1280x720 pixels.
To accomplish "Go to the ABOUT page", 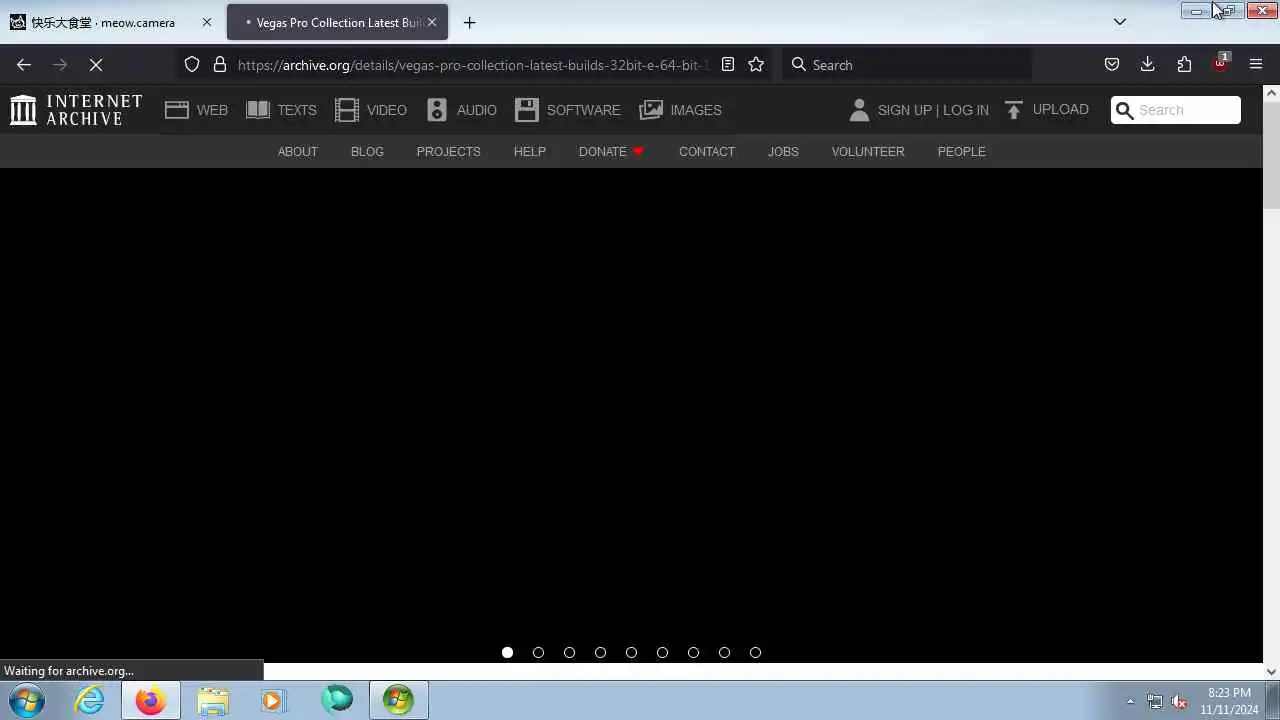I will coord(298,152).
